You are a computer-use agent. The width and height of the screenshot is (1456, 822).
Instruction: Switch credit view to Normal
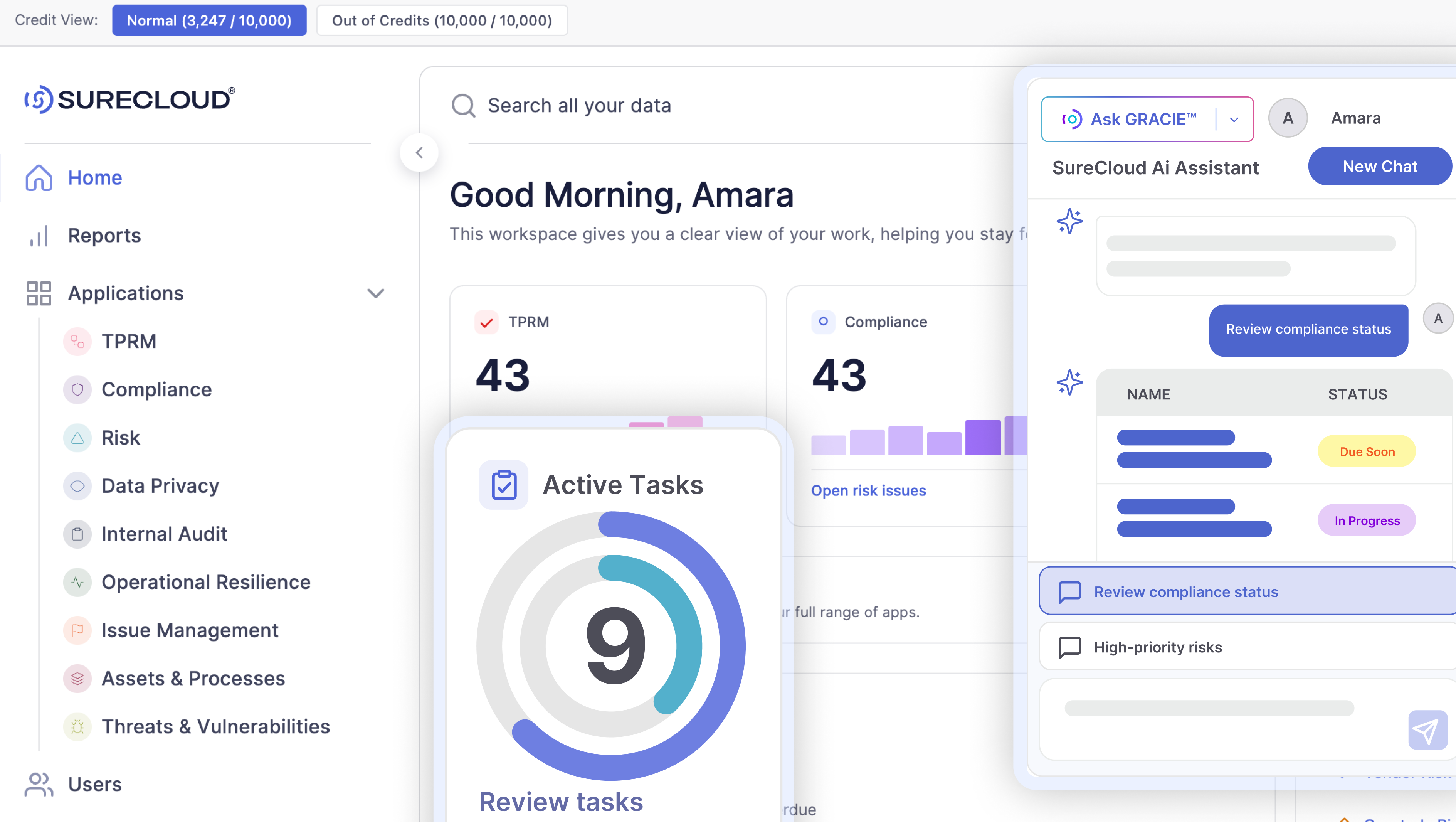[209, 20]
